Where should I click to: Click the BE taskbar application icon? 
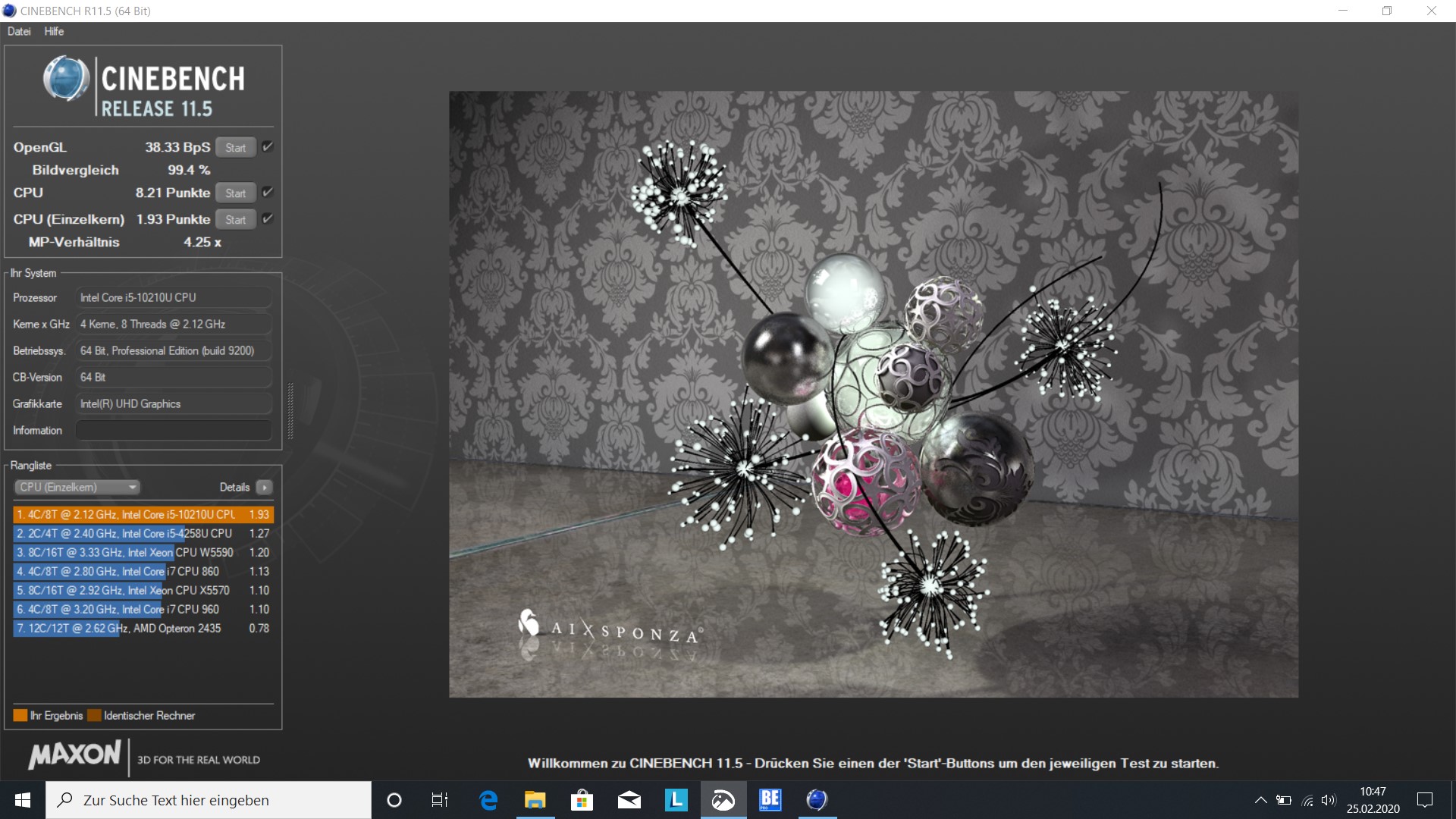[x=770, y=800]
